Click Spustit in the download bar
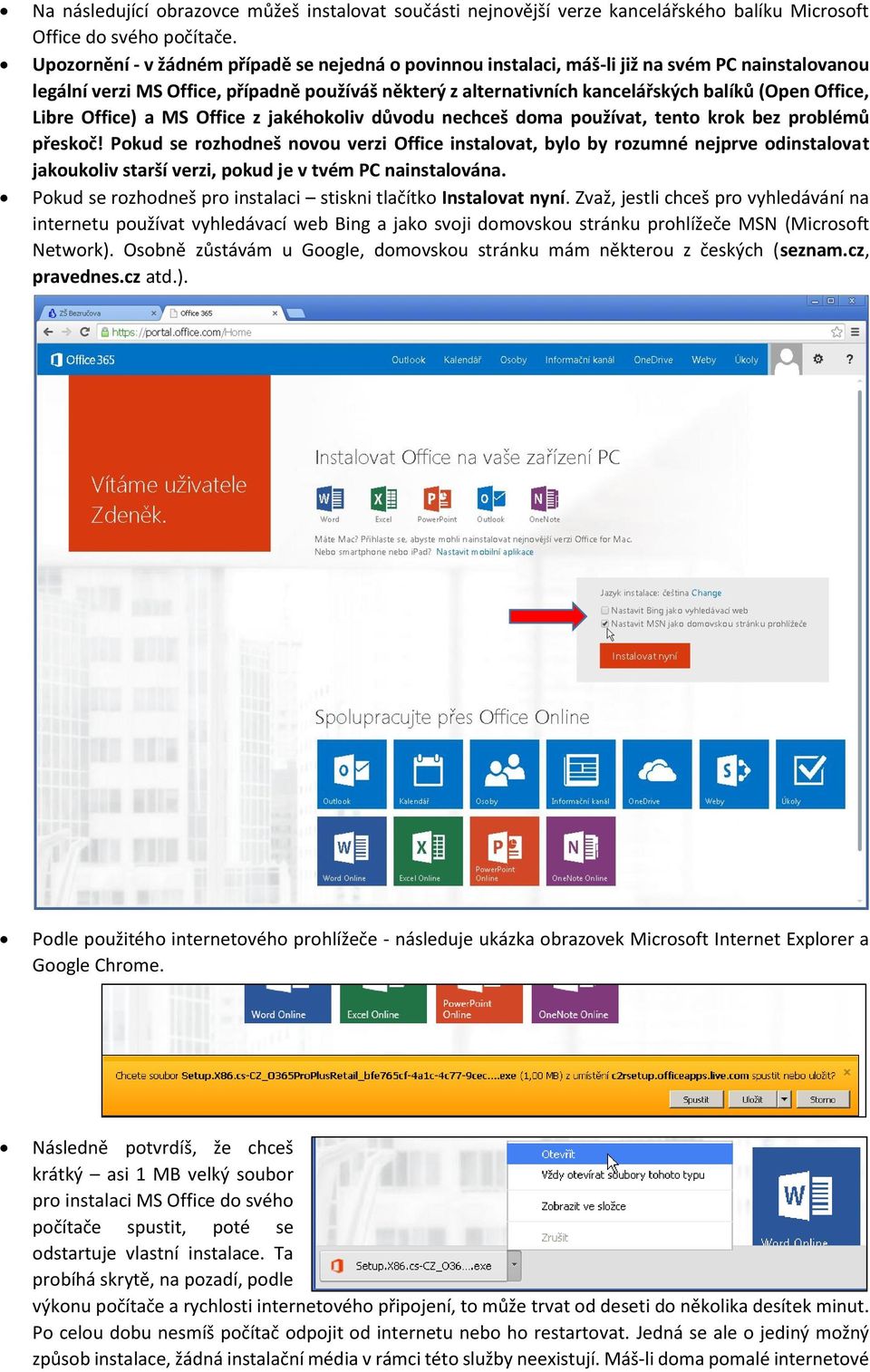870x1372 pixels. tap(696, 1099)
